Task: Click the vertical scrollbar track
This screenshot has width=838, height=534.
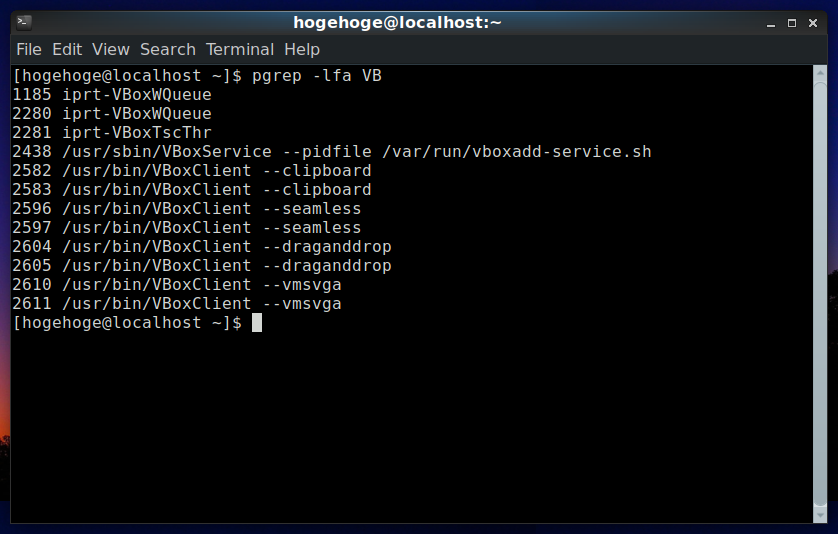Action: (820, 294)
